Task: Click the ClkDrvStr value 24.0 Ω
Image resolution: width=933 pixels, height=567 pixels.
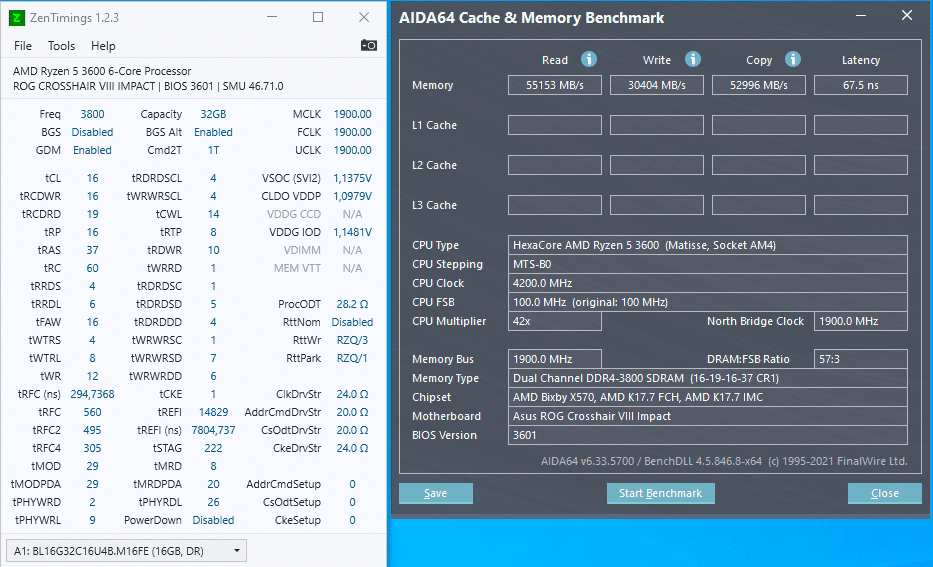Action: [x=352, y=394]
